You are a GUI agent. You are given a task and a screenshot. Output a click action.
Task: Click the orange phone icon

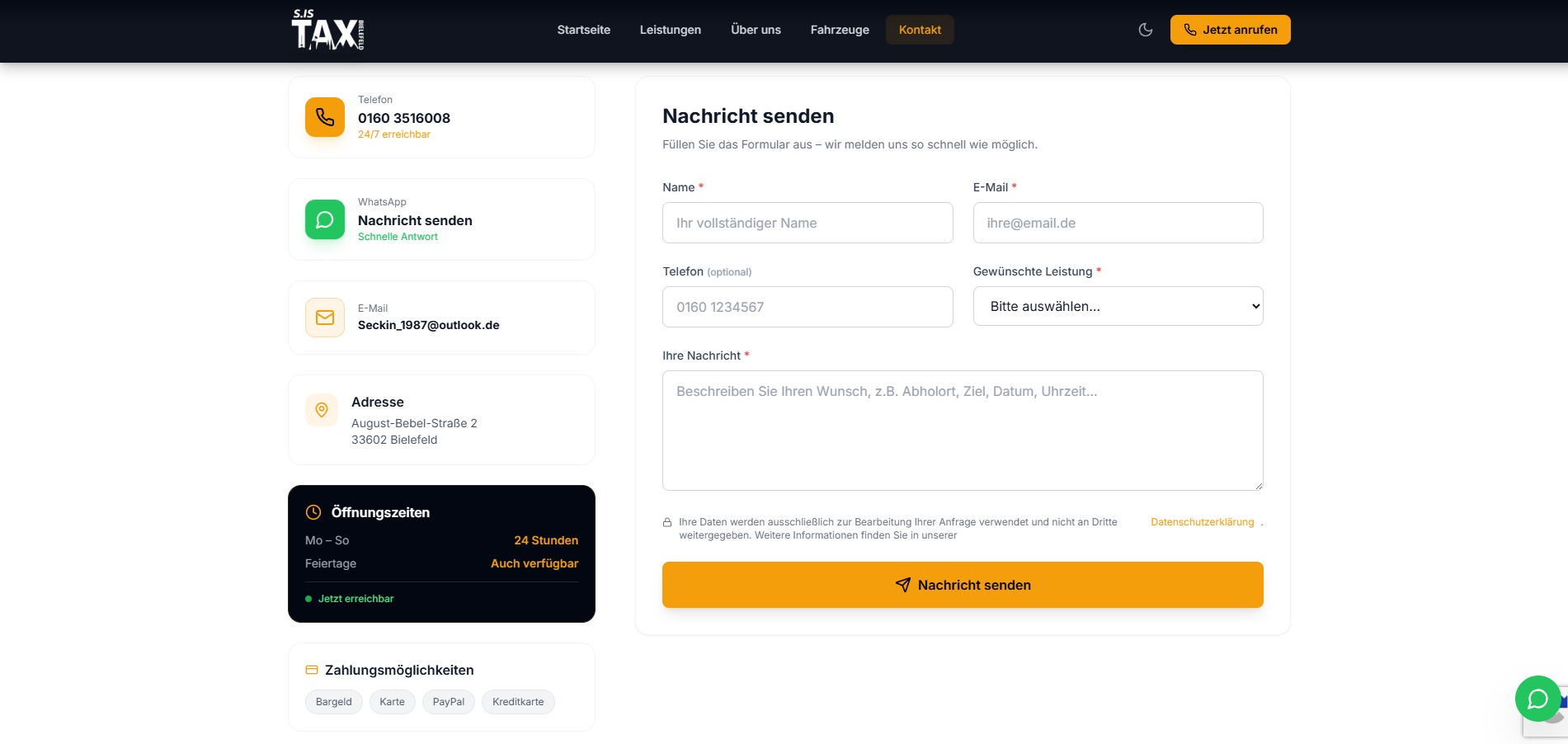tap(325, 117)
